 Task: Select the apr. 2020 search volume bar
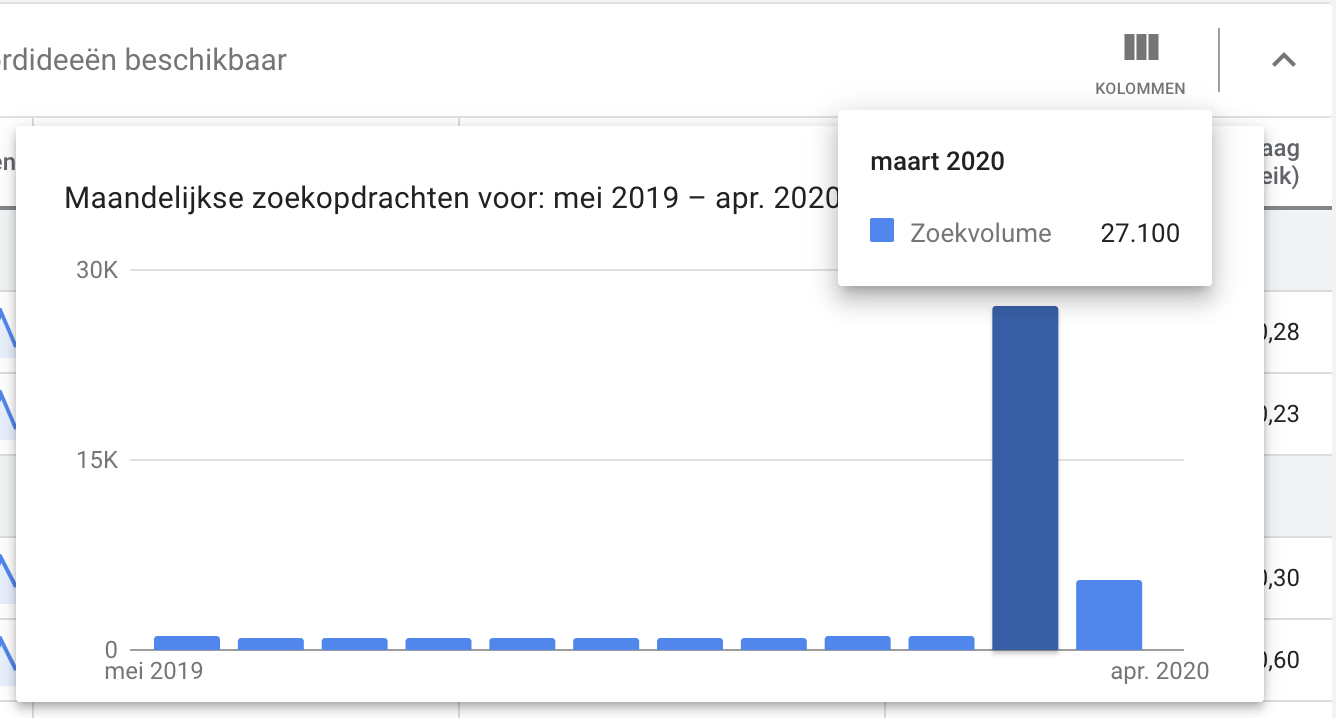point(1109,615)
